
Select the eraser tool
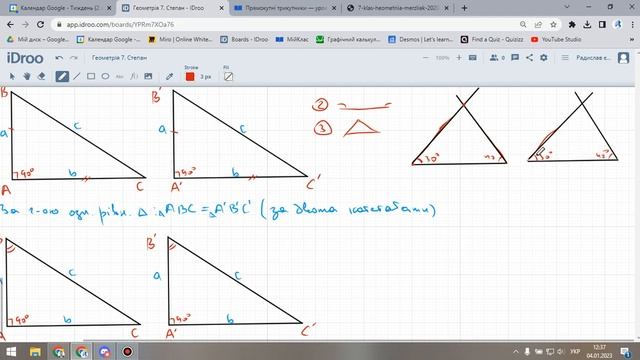click(x=41, y=76)
